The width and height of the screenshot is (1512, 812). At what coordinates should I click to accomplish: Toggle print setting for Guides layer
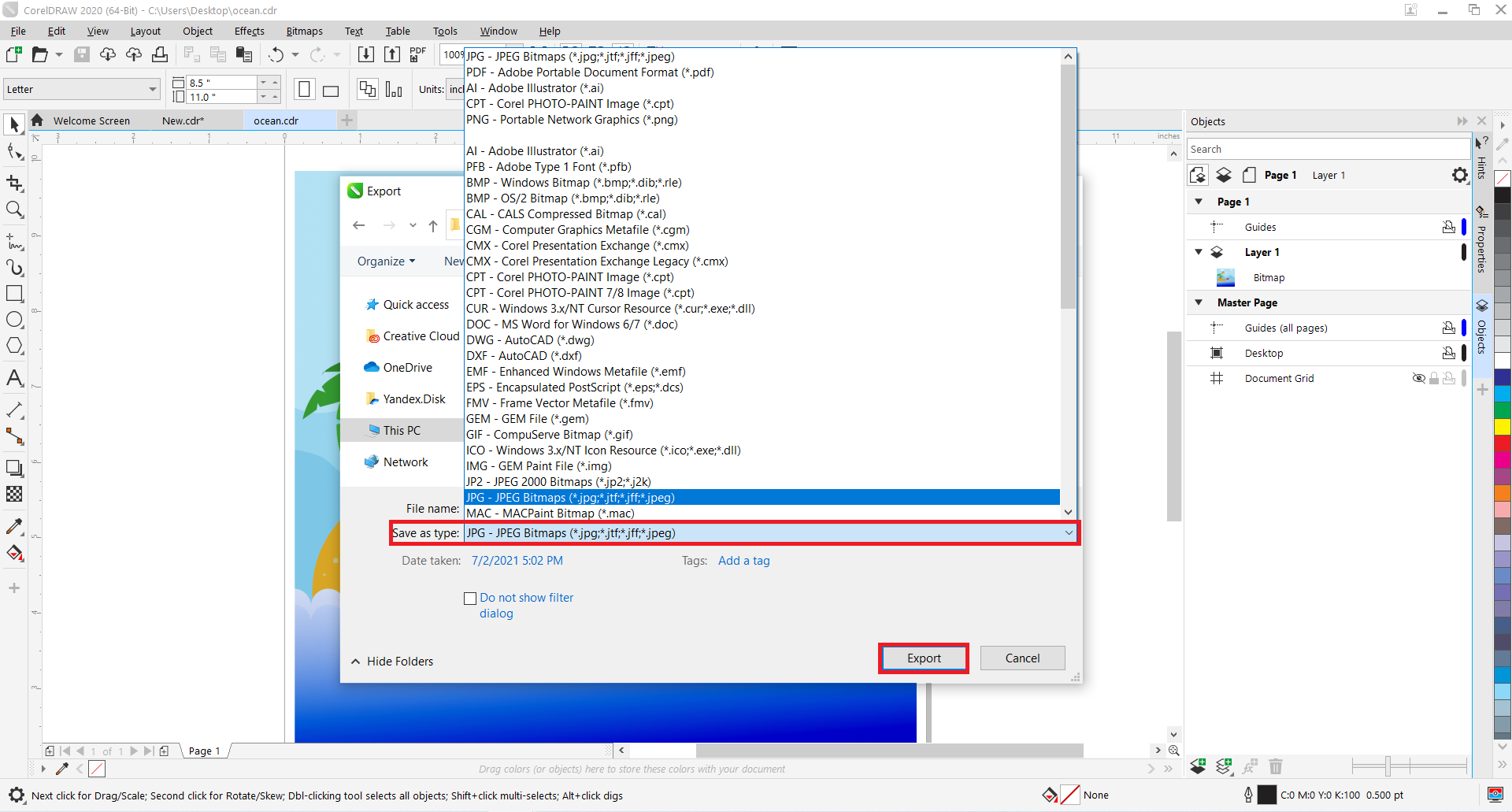pos(1448,228)
